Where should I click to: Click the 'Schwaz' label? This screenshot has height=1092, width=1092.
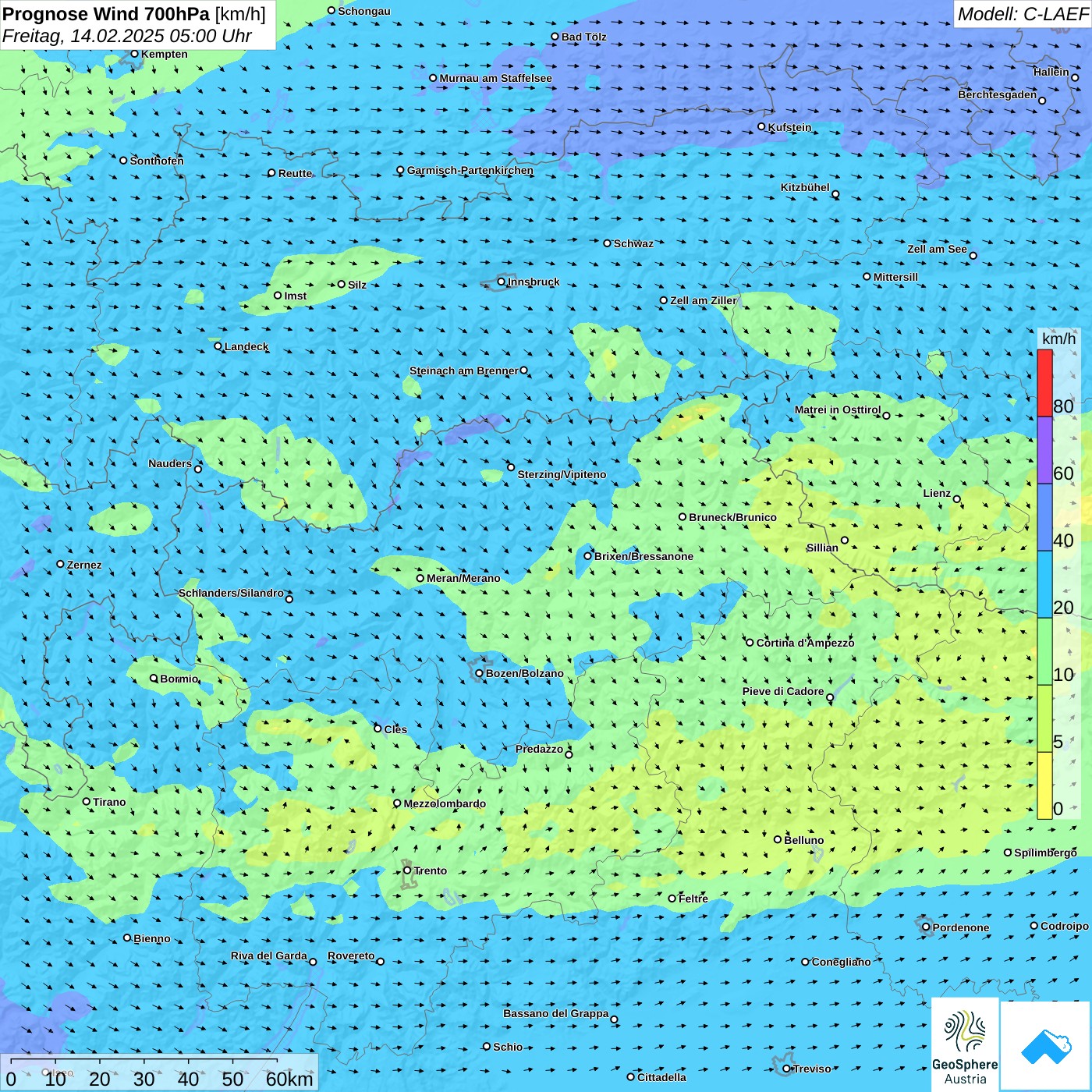coord(634,243)
